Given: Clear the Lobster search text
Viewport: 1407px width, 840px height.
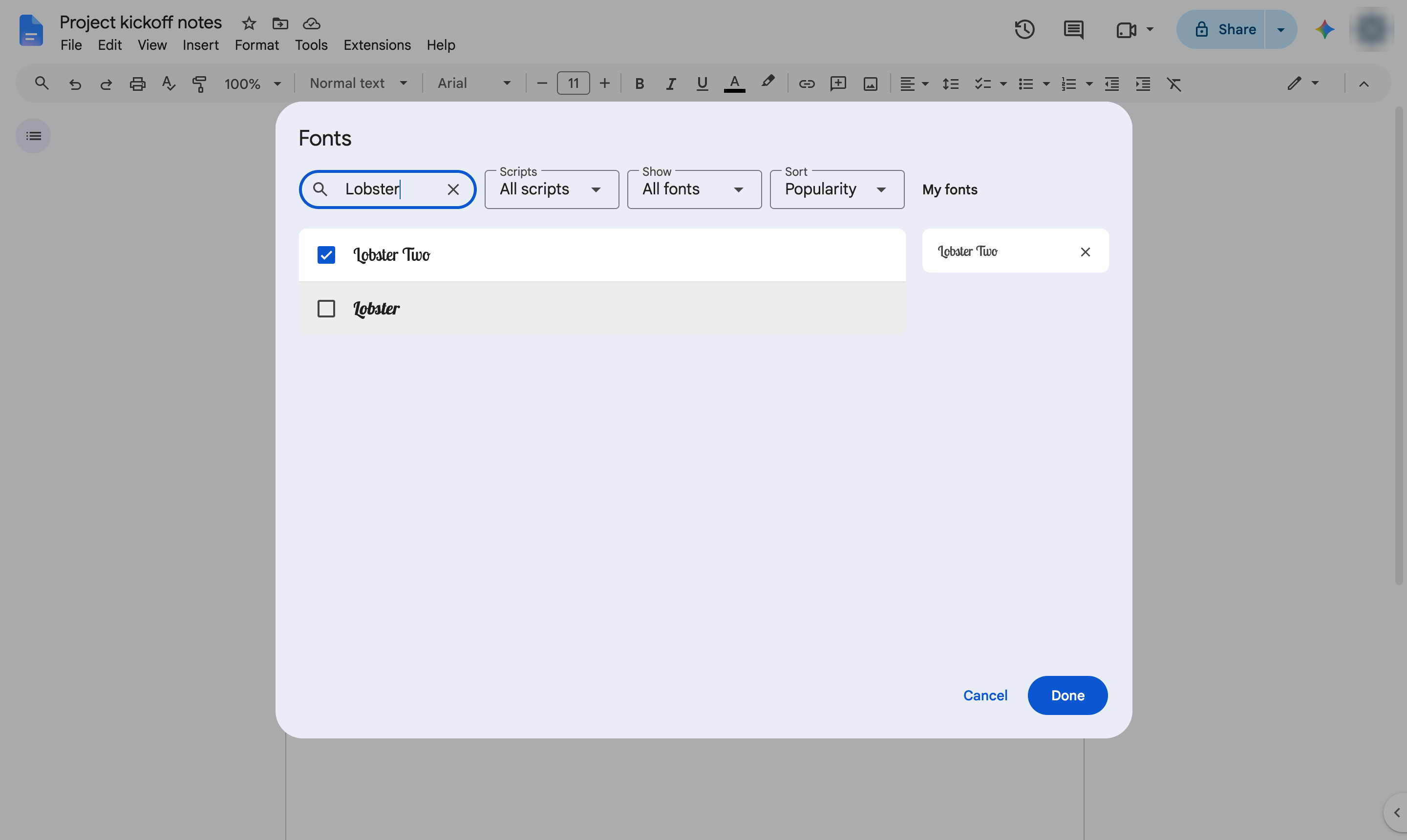Looking at the screenshot, I should (x=453, y=189).
